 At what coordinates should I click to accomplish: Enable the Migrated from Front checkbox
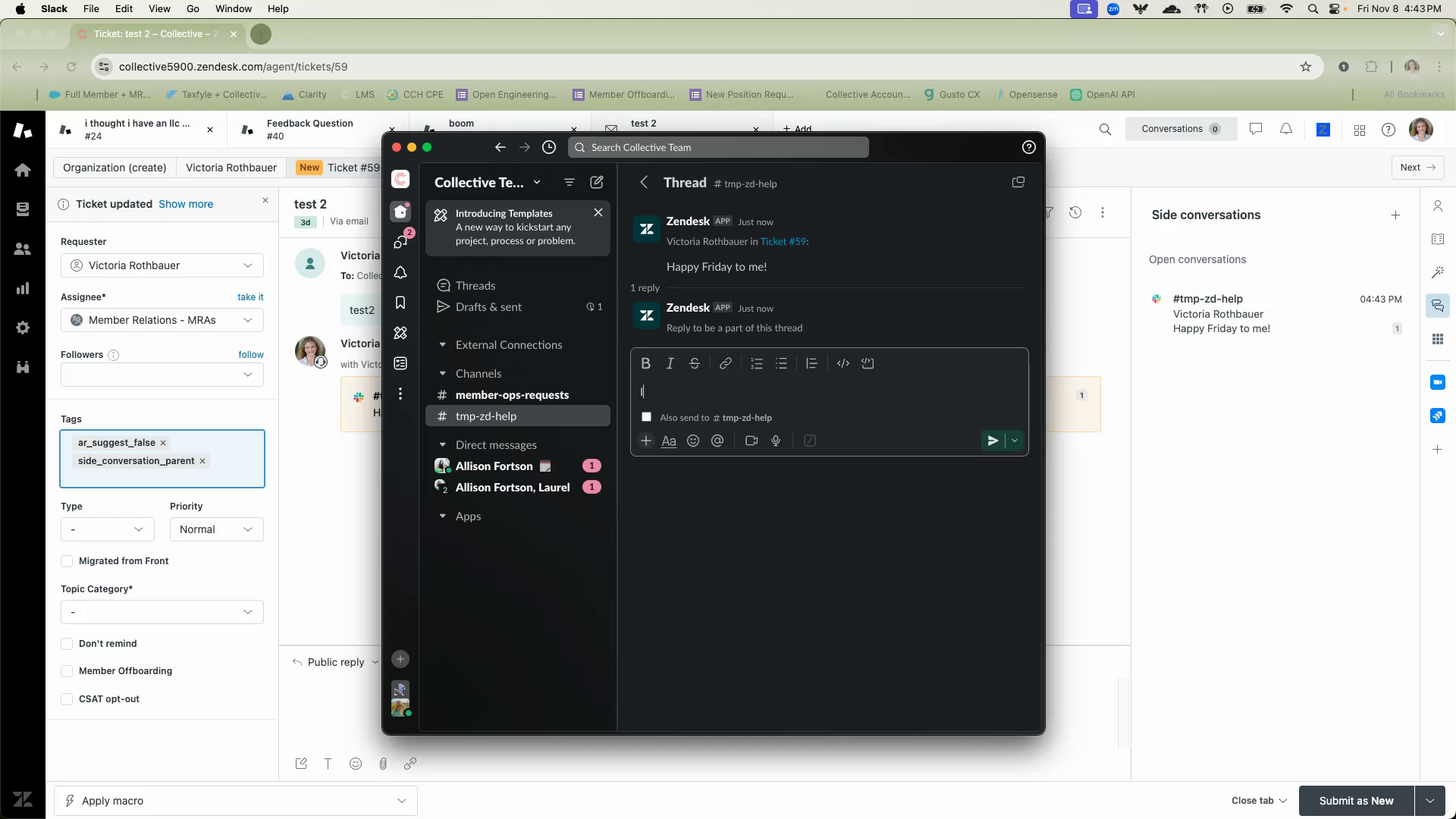(x=67, y=561)
